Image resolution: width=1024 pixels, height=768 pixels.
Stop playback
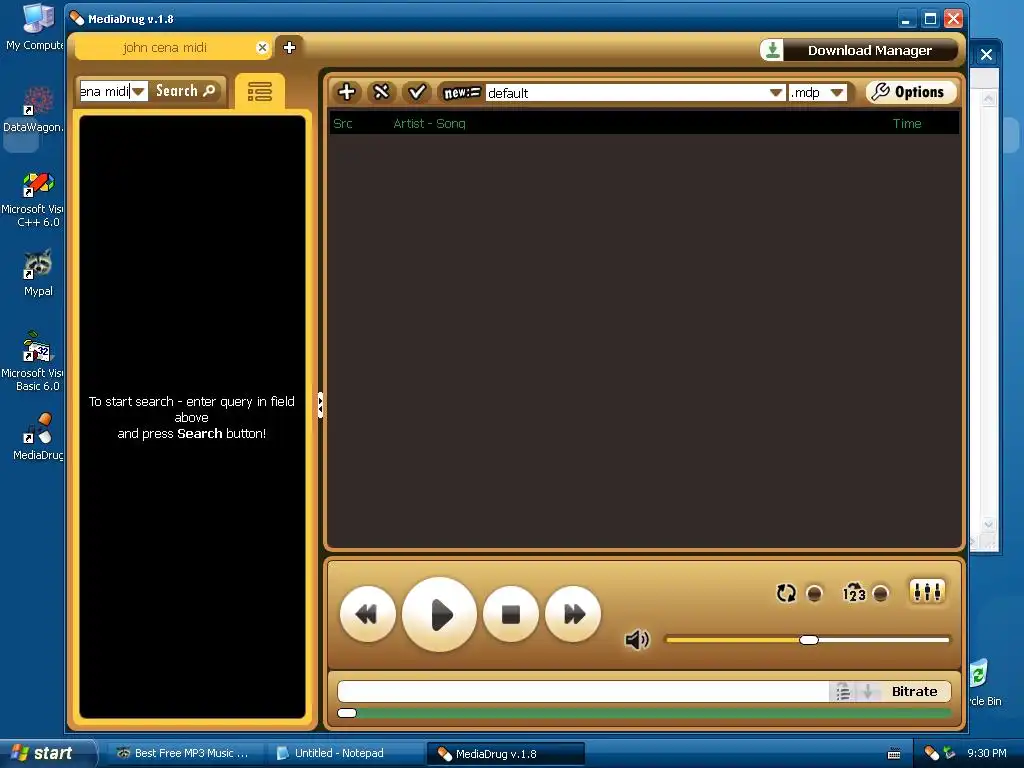coord(511,614)
